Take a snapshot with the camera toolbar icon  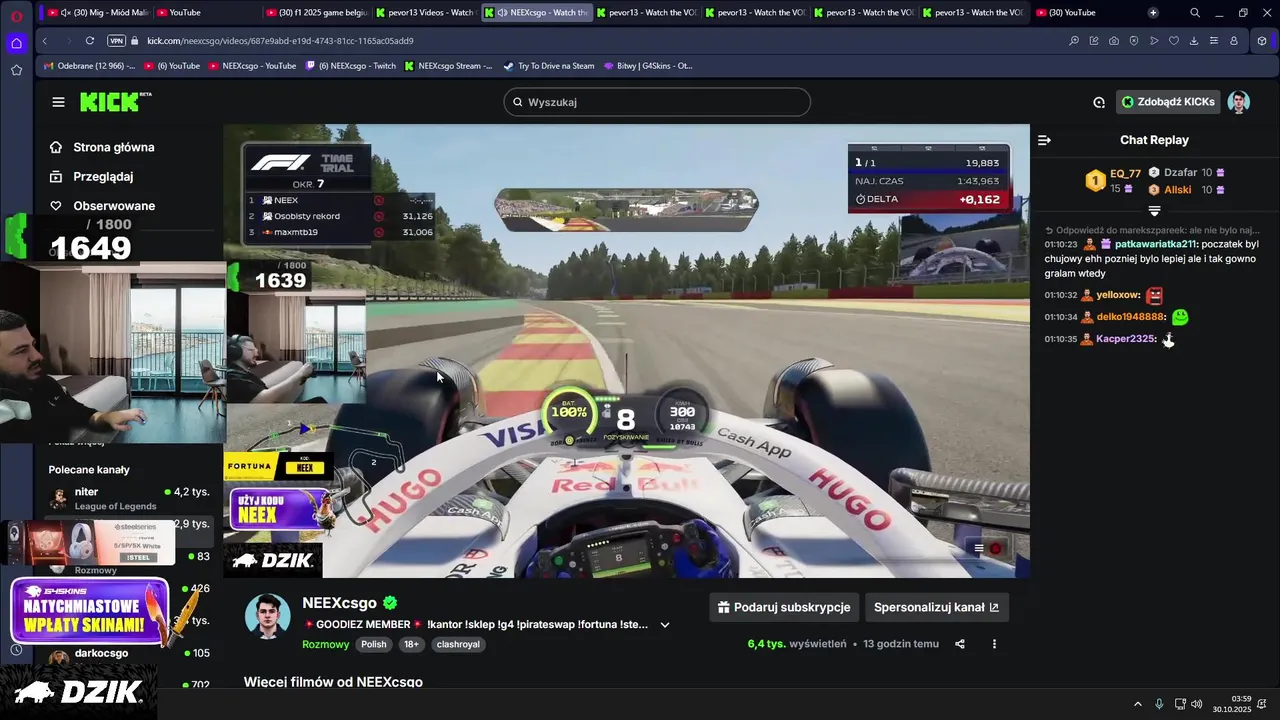(1114, 41)
